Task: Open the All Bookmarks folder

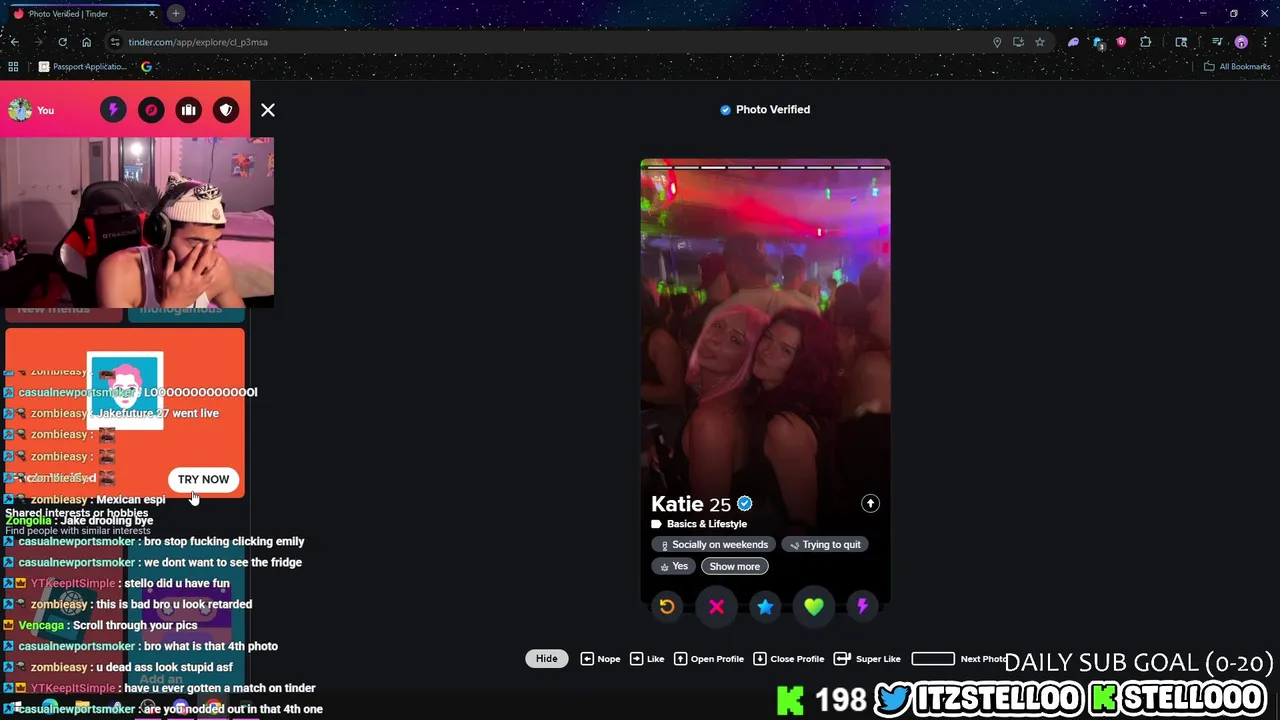Action: tap(1236, 67)
